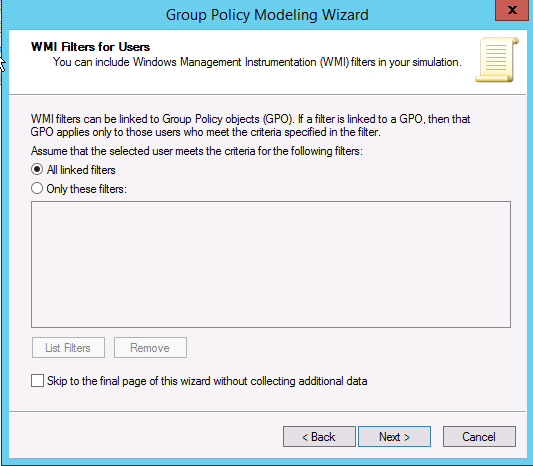This screenshot has width=533, height=466.
Task: Enable the Skip to final page checkbox
Action: coord(37,381)
